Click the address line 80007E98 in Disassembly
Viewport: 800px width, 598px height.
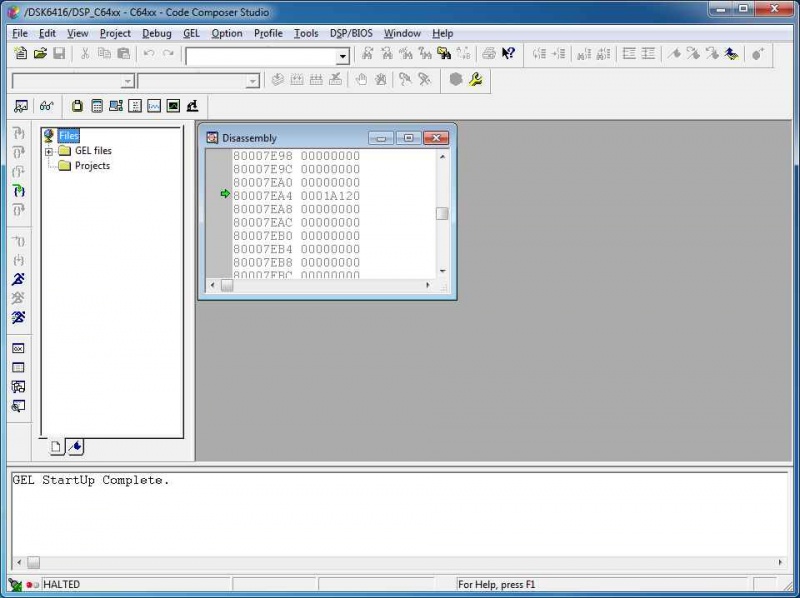(x=296, y=156)
